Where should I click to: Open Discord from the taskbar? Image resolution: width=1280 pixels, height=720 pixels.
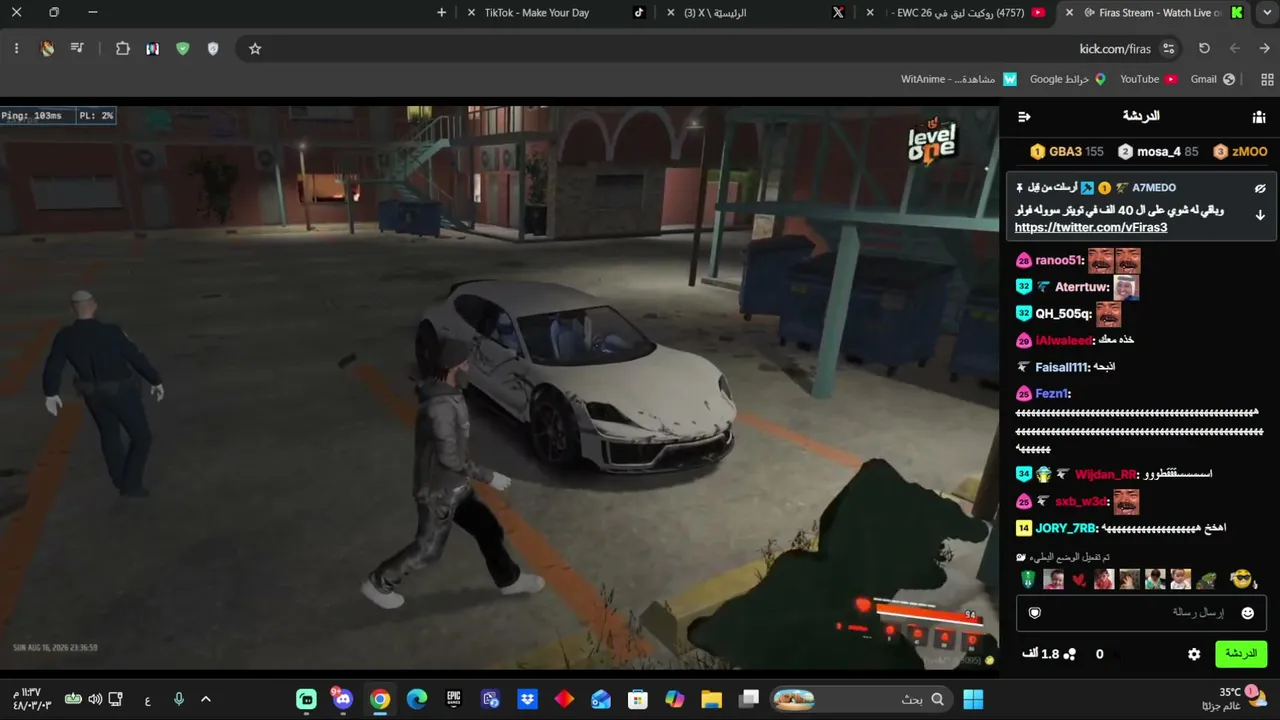point(343,699)
